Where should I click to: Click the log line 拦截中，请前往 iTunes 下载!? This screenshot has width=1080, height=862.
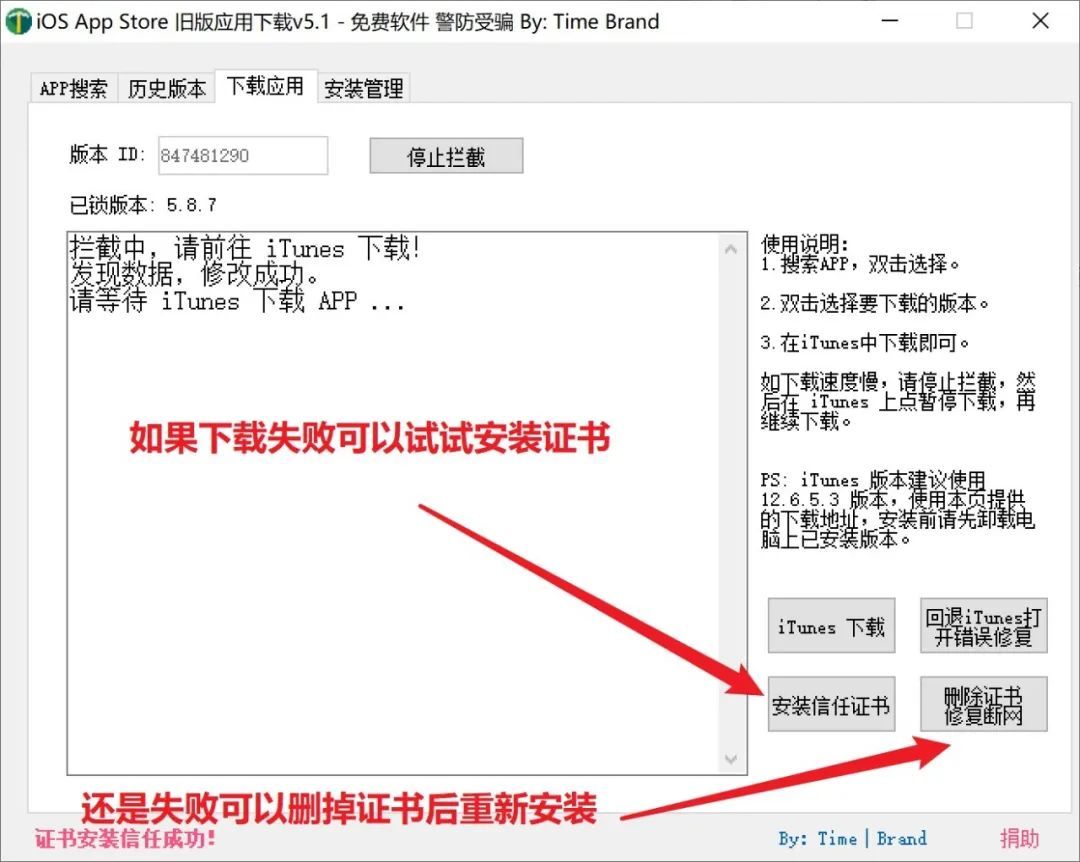[245, 248]
